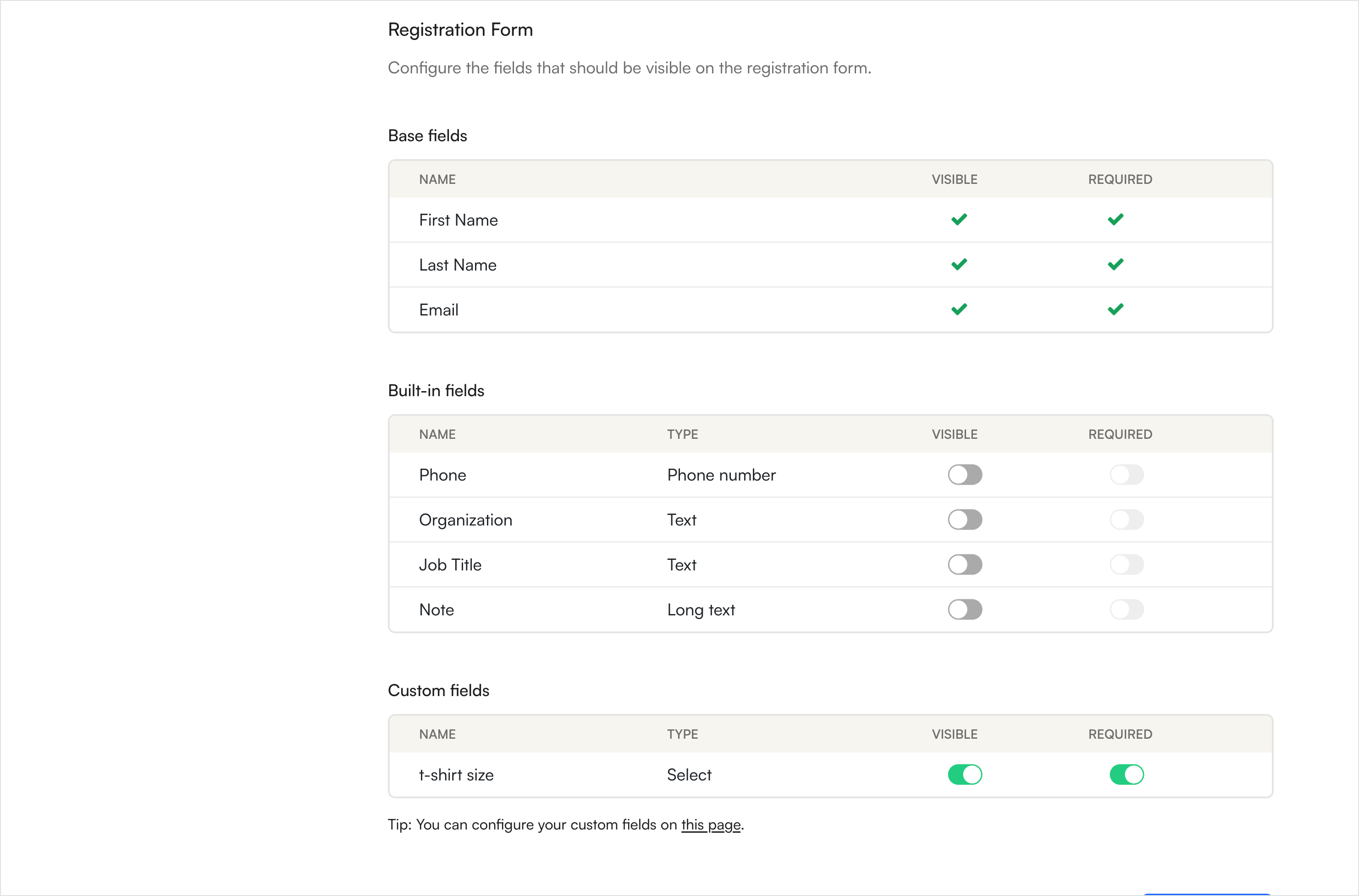Enable Organization field visibility
Screen dimensions: 1359x896
click(x=965, y=520)
